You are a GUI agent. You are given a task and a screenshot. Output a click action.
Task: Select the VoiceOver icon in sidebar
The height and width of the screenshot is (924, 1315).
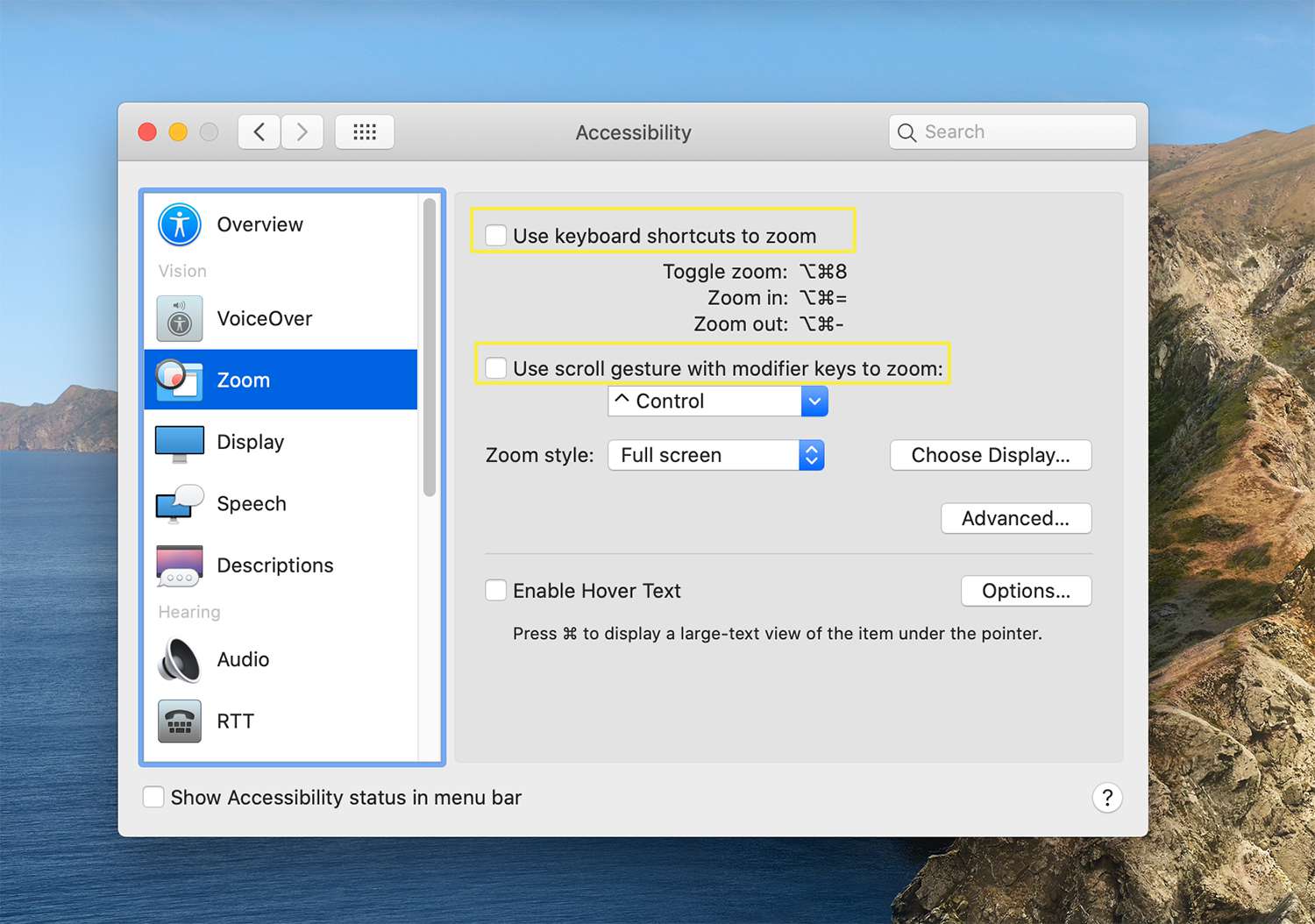(x=180, y=319)
